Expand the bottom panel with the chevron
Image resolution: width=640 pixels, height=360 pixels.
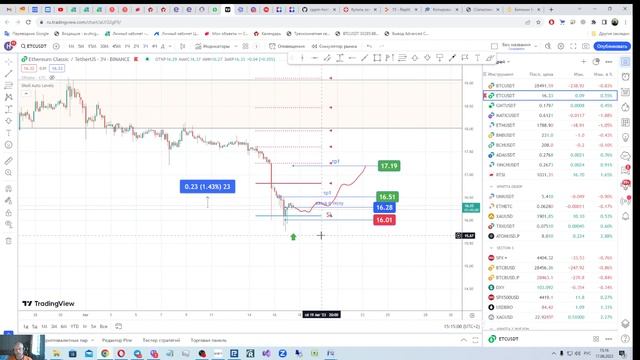464,340
